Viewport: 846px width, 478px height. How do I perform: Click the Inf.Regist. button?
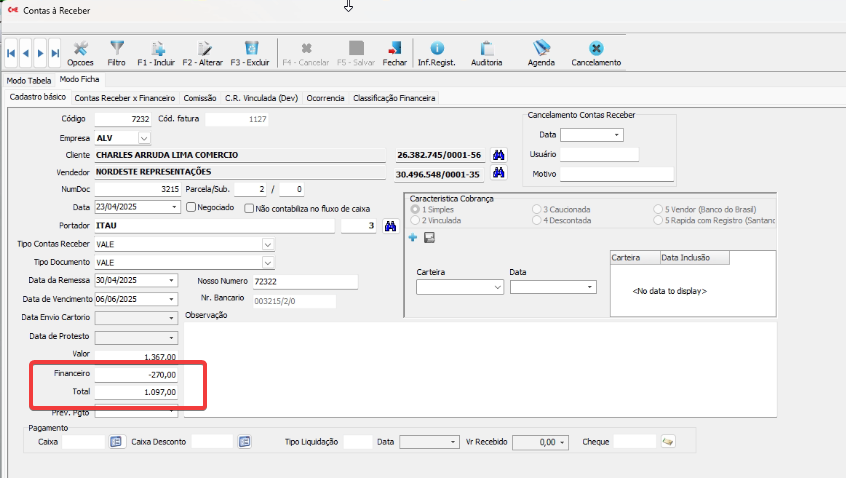point(437,52)
